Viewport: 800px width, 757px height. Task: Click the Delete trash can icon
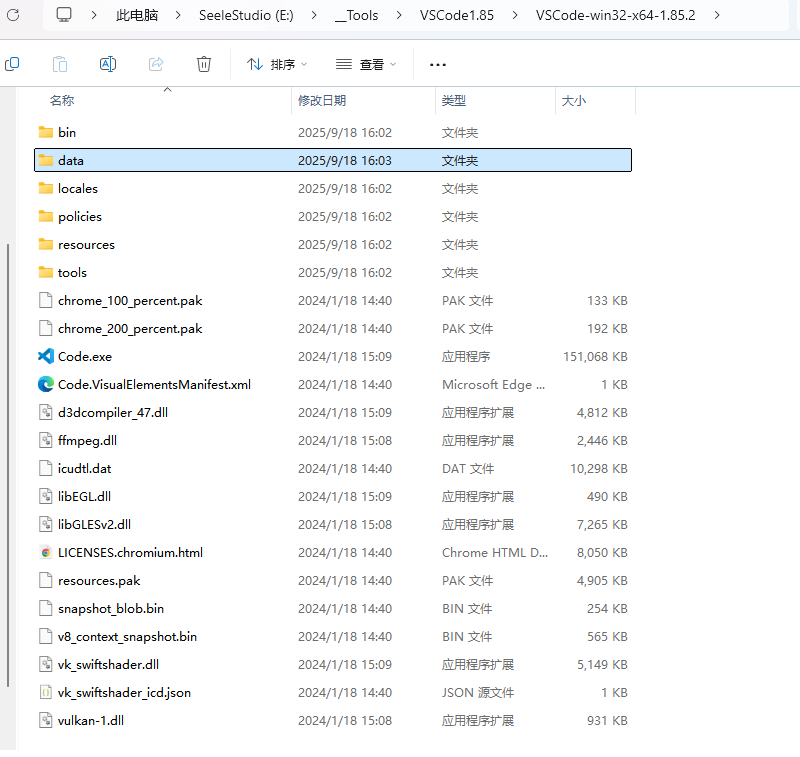point(204,64)
